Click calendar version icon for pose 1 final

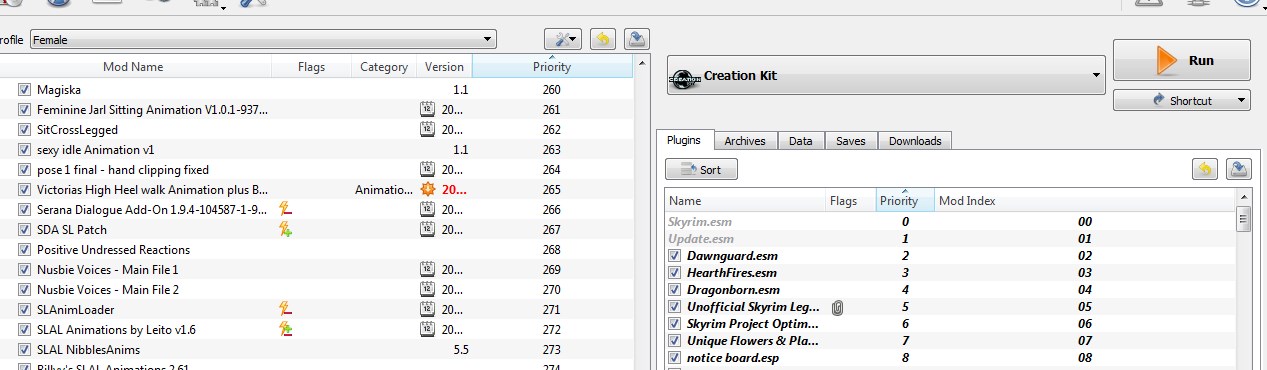tap(427, 170)
